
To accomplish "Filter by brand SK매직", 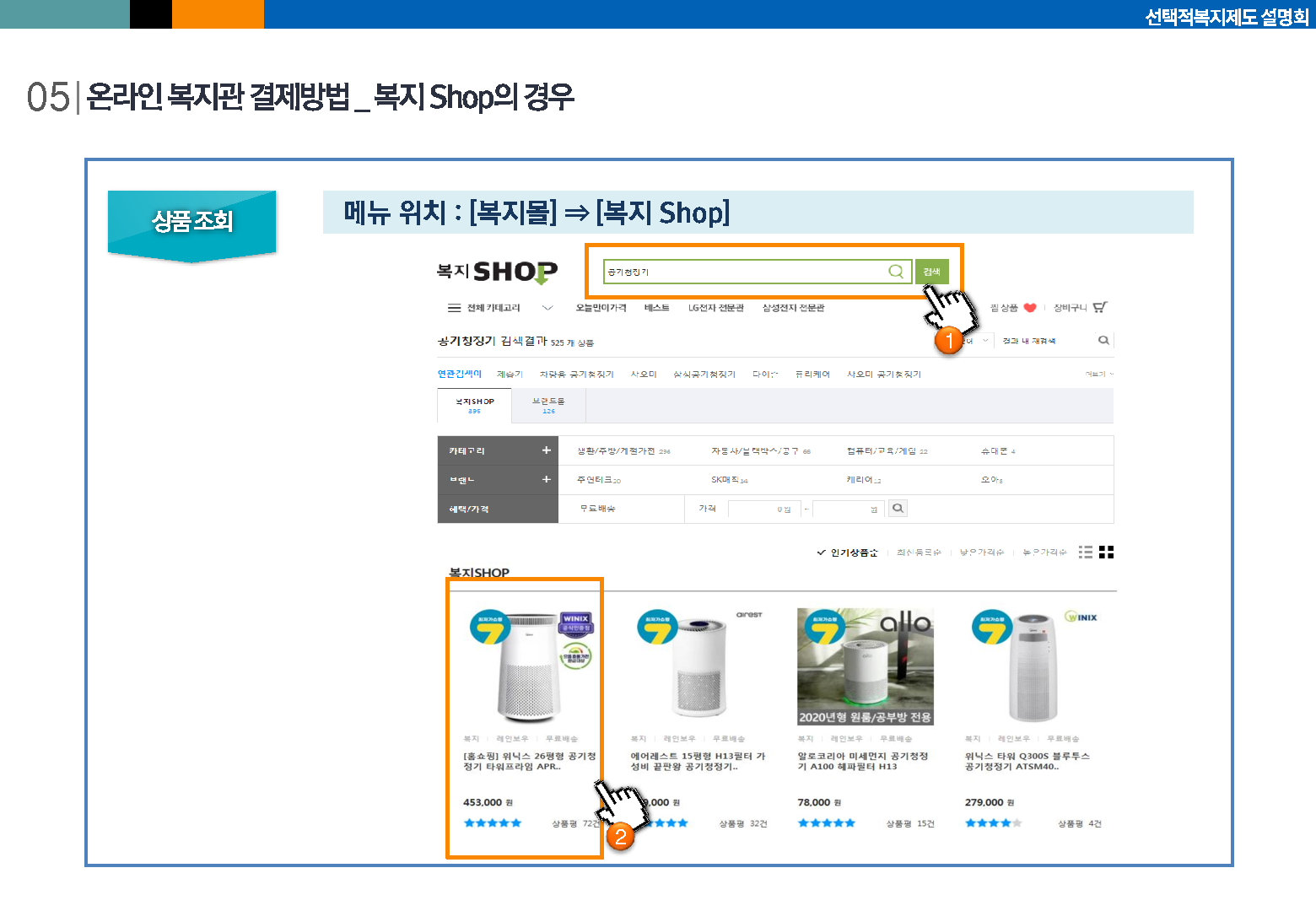I will pyautogui.click(x=730, y=480).
